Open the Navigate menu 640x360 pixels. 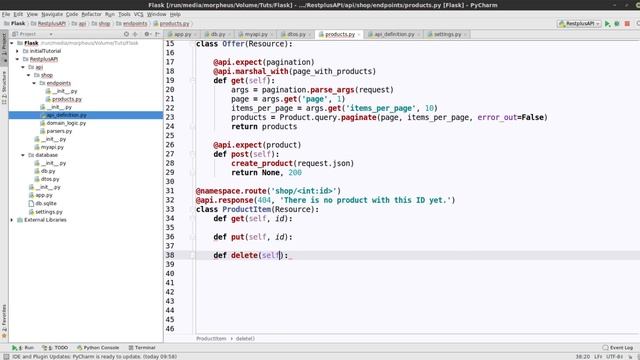click(52, 14)
